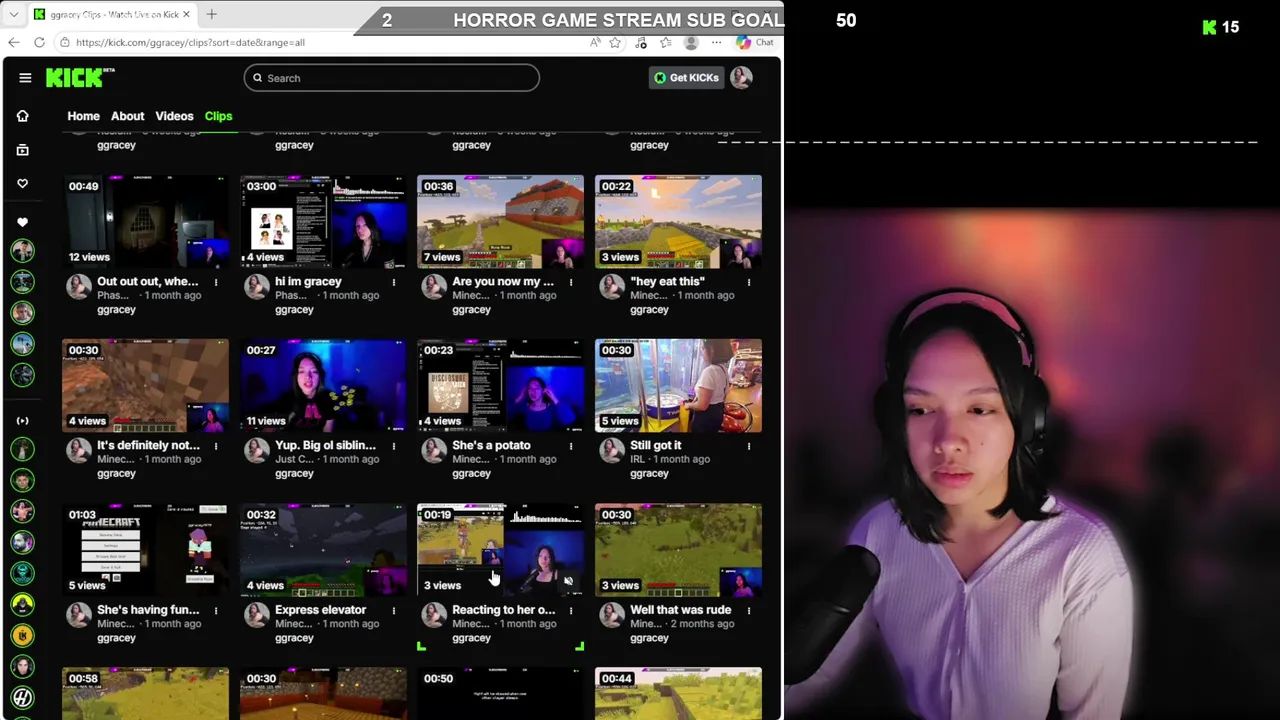Play the 'Still got it' clip thumbnail
Screen dimensions: 1280x720
click(678, 385)
